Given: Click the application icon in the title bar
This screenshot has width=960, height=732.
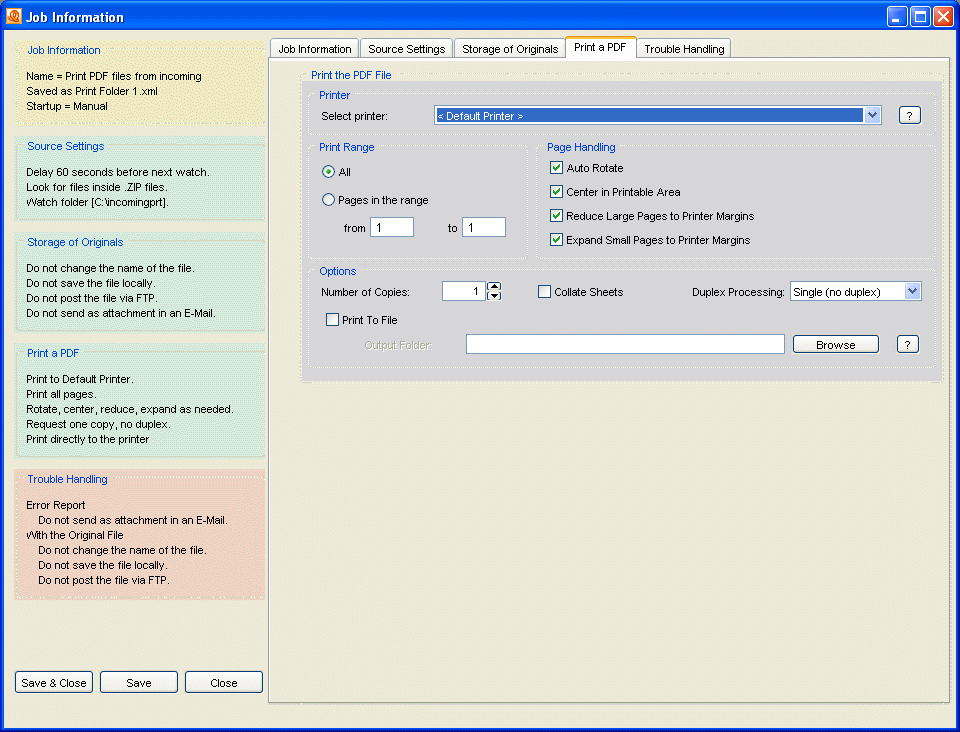Looking at the screenshot, I should click(x=16, y=15).
